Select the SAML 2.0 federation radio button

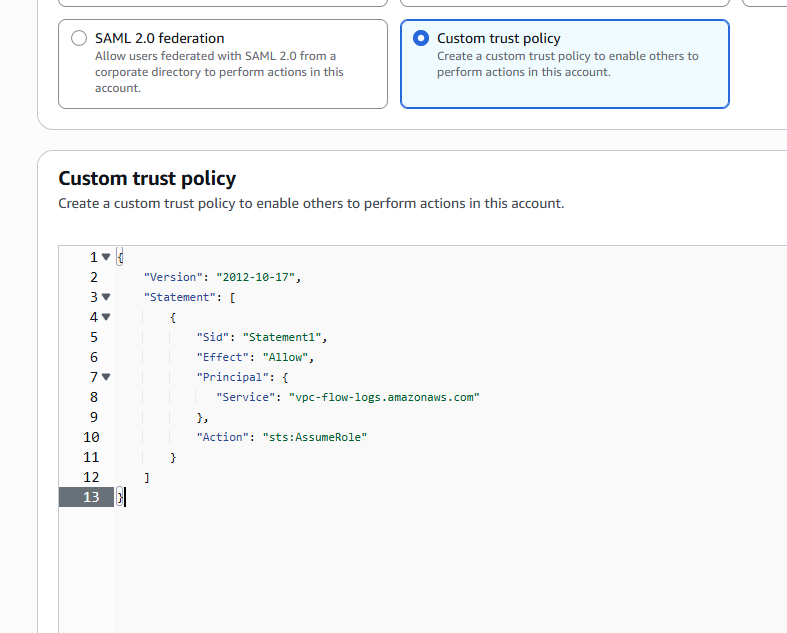coord(79,39)
